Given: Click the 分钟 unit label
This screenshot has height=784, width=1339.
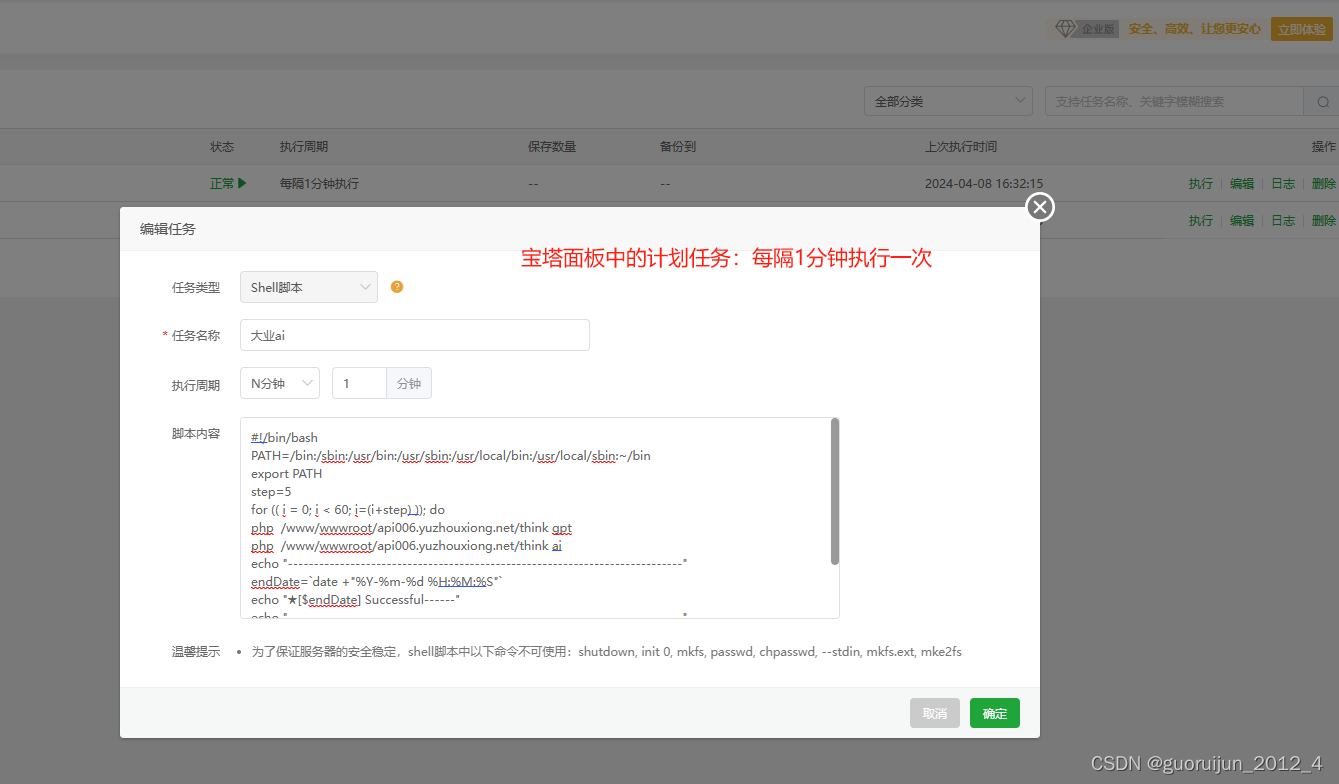Looking at the screenshot, I should 409,383.
